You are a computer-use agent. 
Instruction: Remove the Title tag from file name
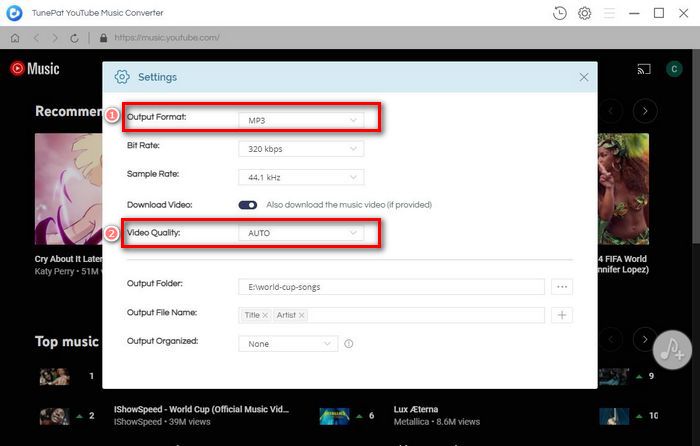tap(265, 315)
